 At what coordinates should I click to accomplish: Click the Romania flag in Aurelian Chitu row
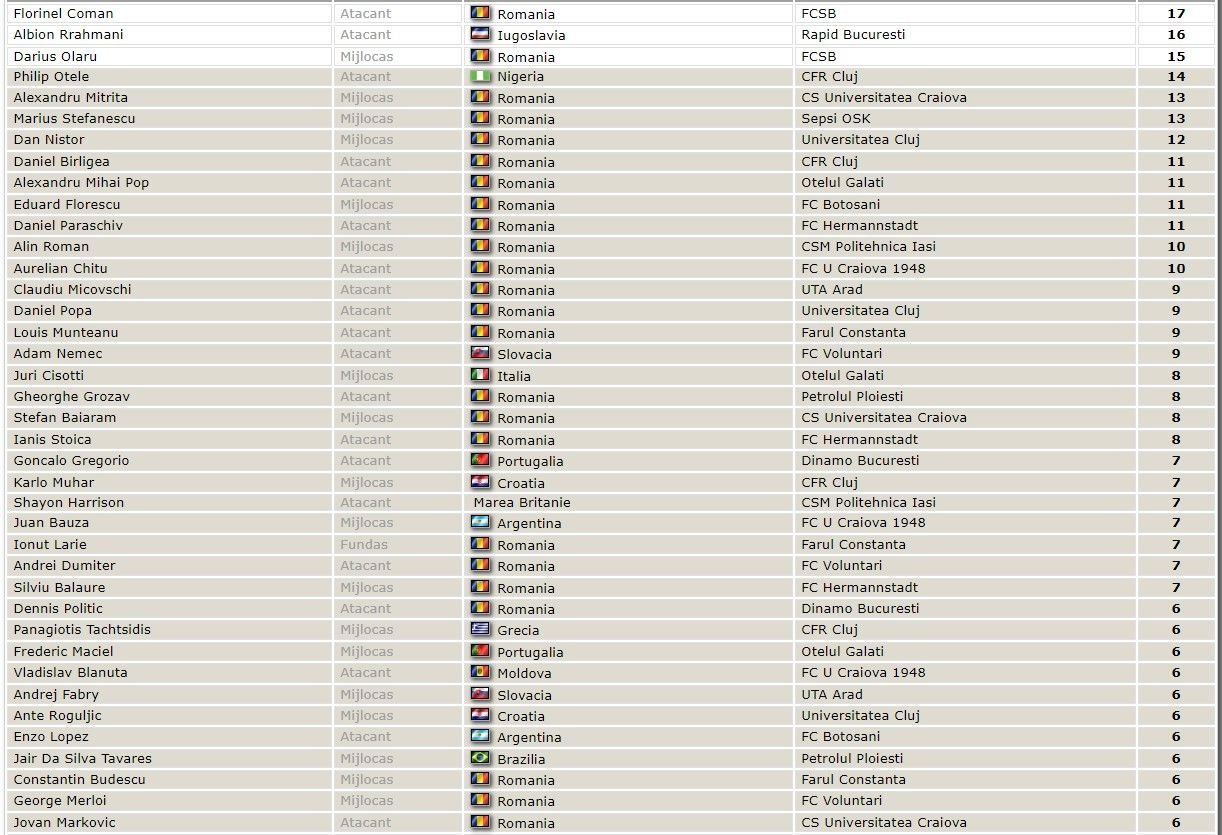coord(481,269)
